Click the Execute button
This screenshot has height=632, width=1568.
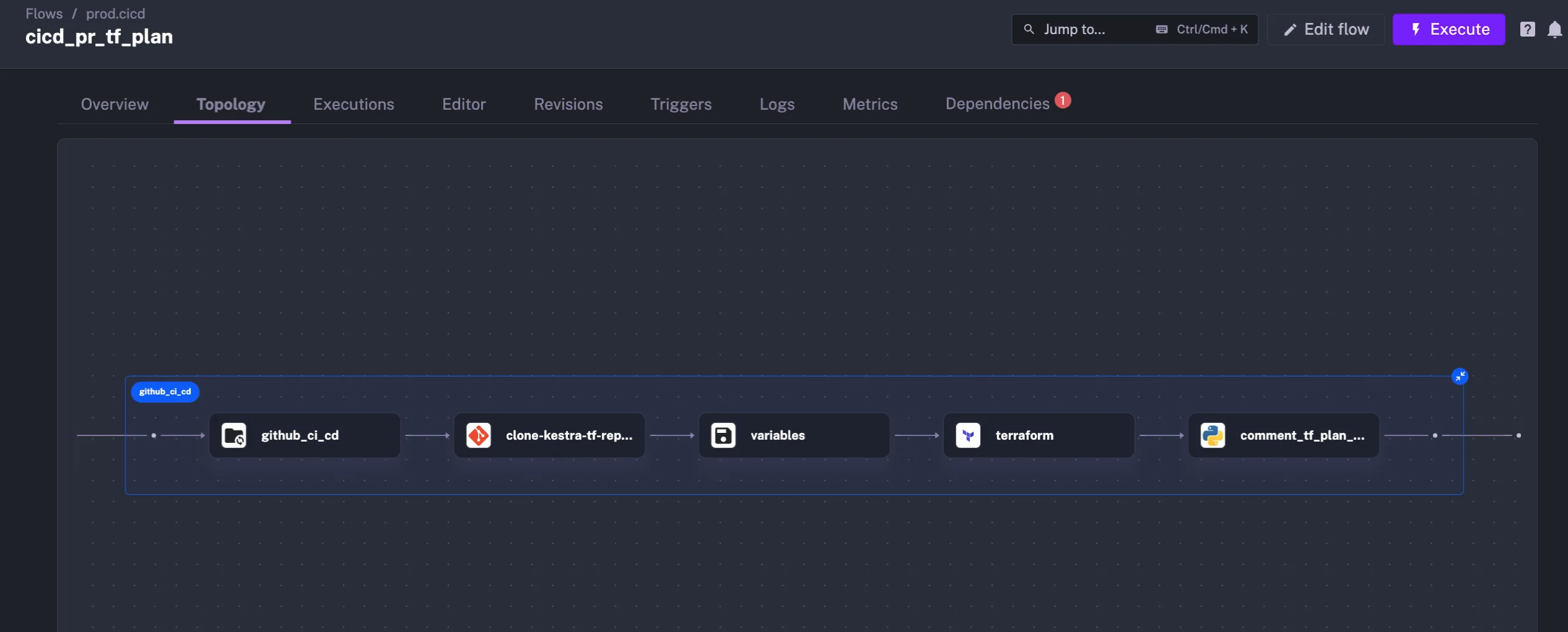point(1448,29)
